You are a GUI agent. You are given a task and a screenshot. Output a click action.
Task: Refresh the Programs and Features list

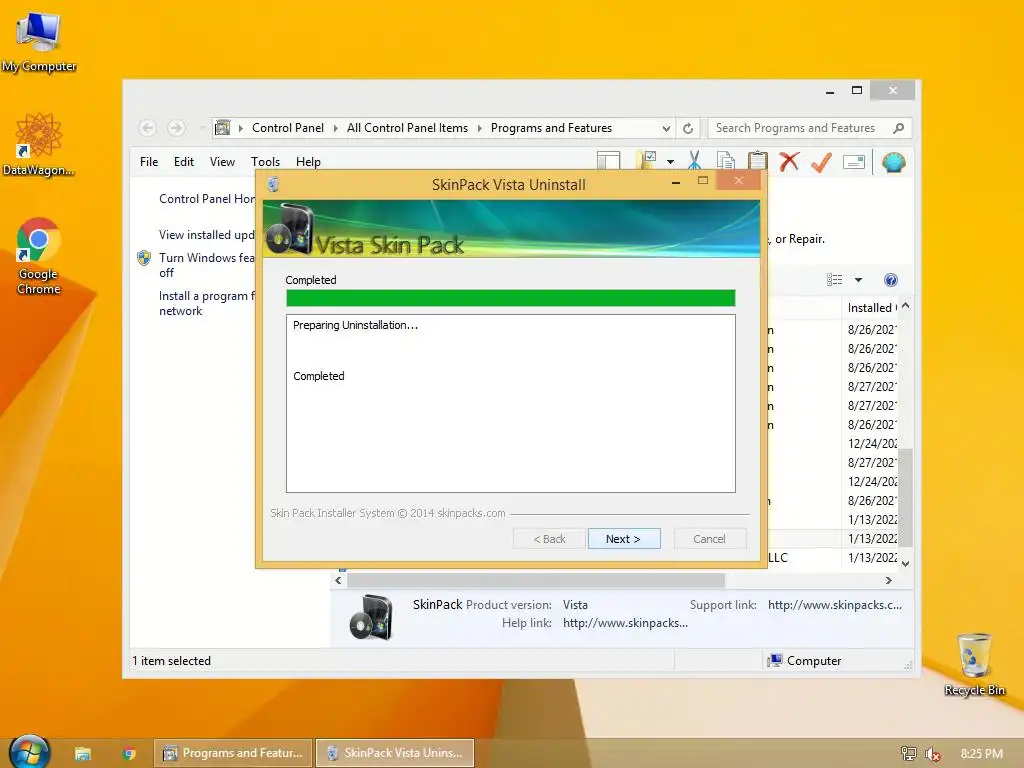pos(688,129)
